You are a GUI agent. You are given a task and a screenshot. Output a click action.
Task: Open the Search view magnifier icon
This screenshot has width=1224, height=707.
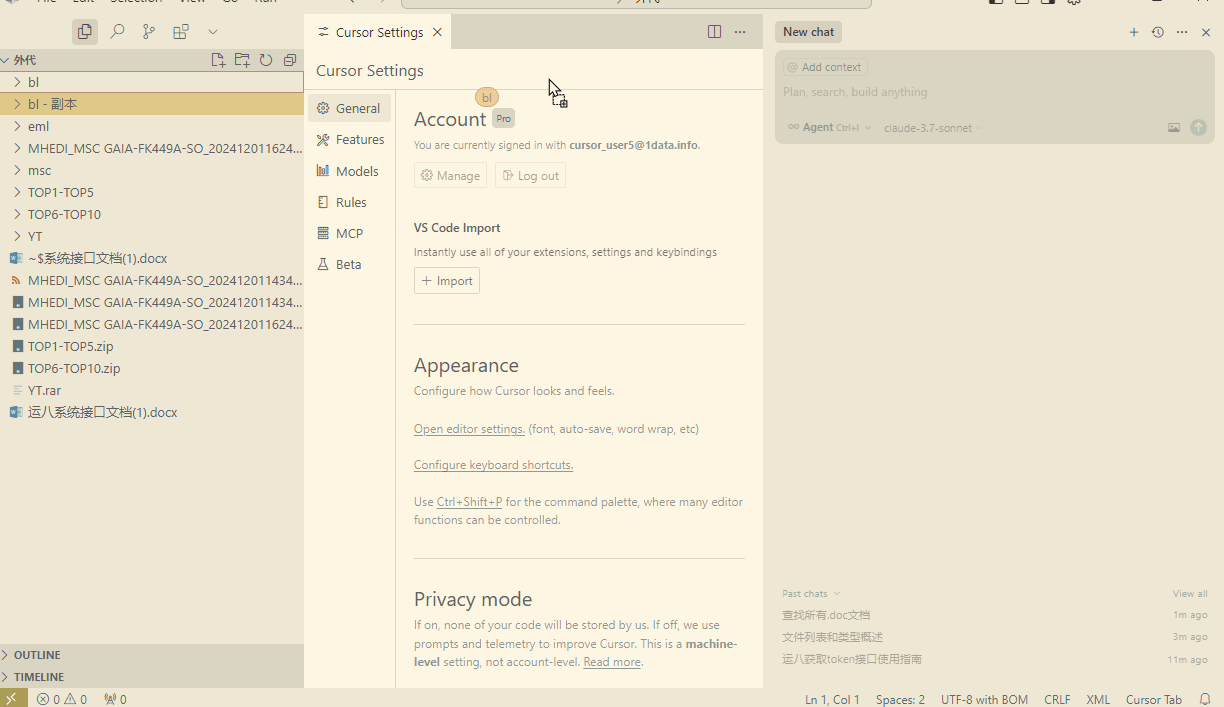coord(117,32)
